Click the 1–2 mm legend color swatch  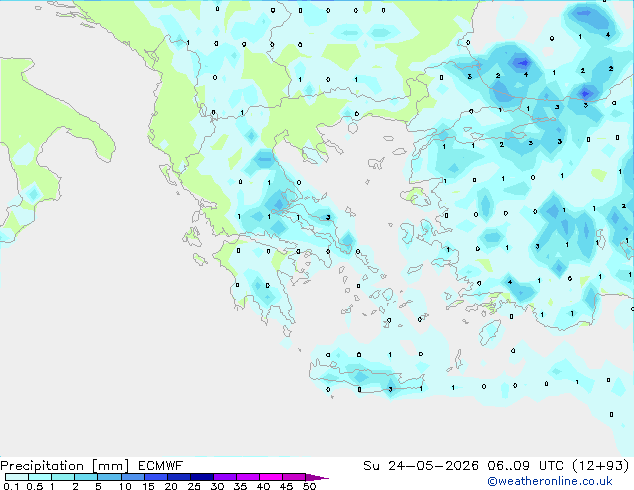[x=63, y=477]
